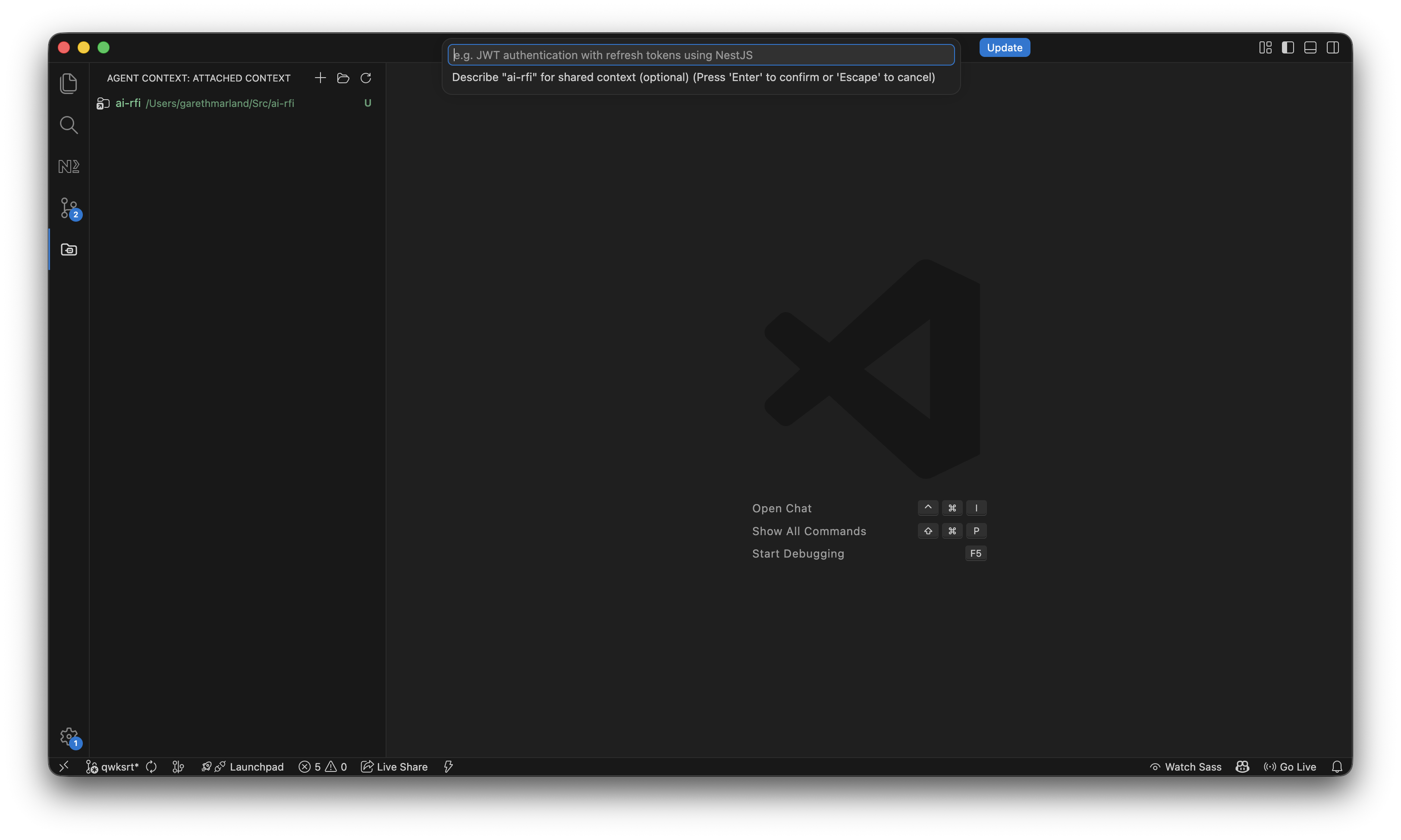Click the Agent Context activity bar icon
The image size is (1401, 840).
pos(69,250)
